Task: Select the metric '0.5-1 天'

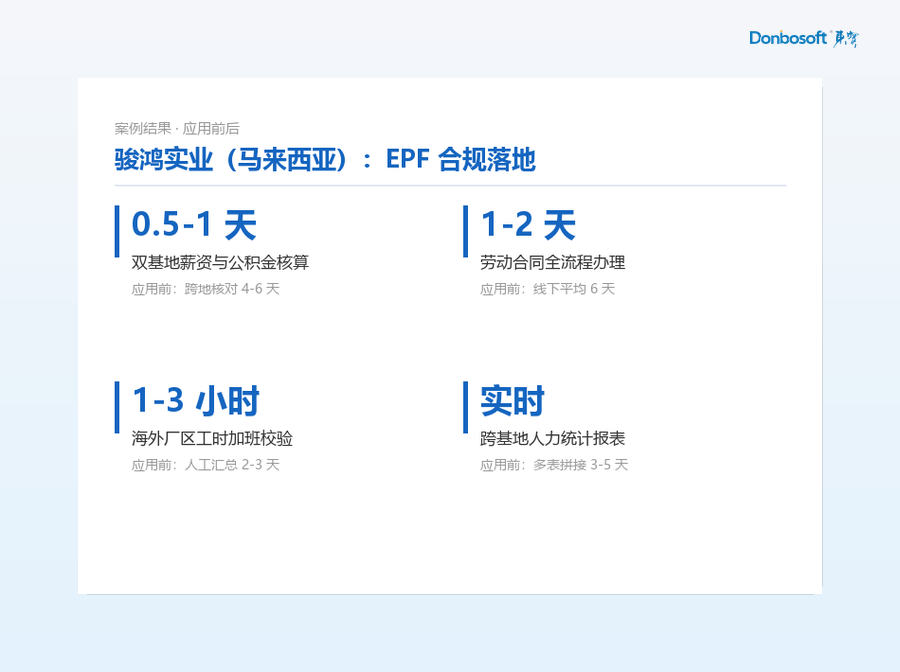Action: 194,224
